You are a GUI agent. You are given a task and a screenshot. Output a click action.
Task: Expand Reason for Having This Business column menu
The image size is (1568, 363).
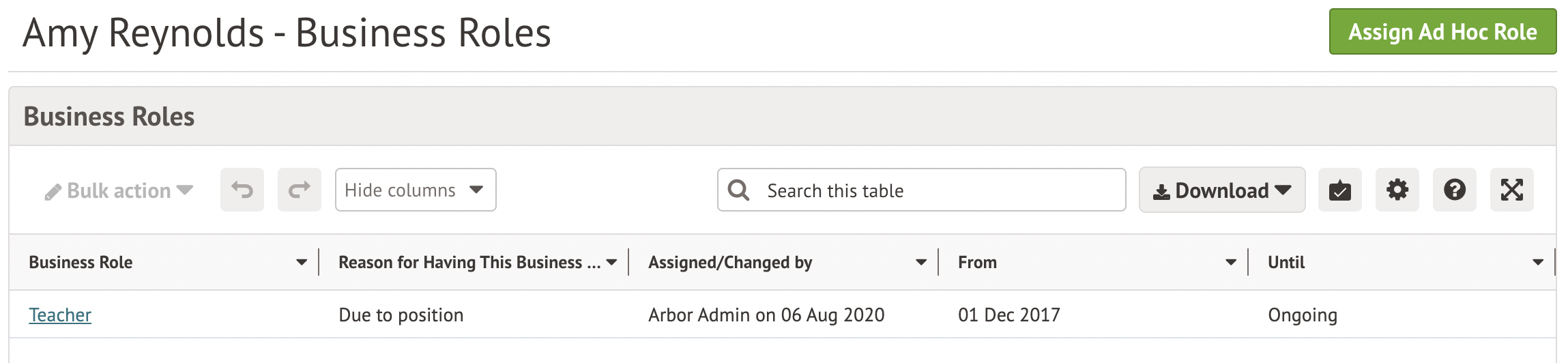(x=611, y=263)
